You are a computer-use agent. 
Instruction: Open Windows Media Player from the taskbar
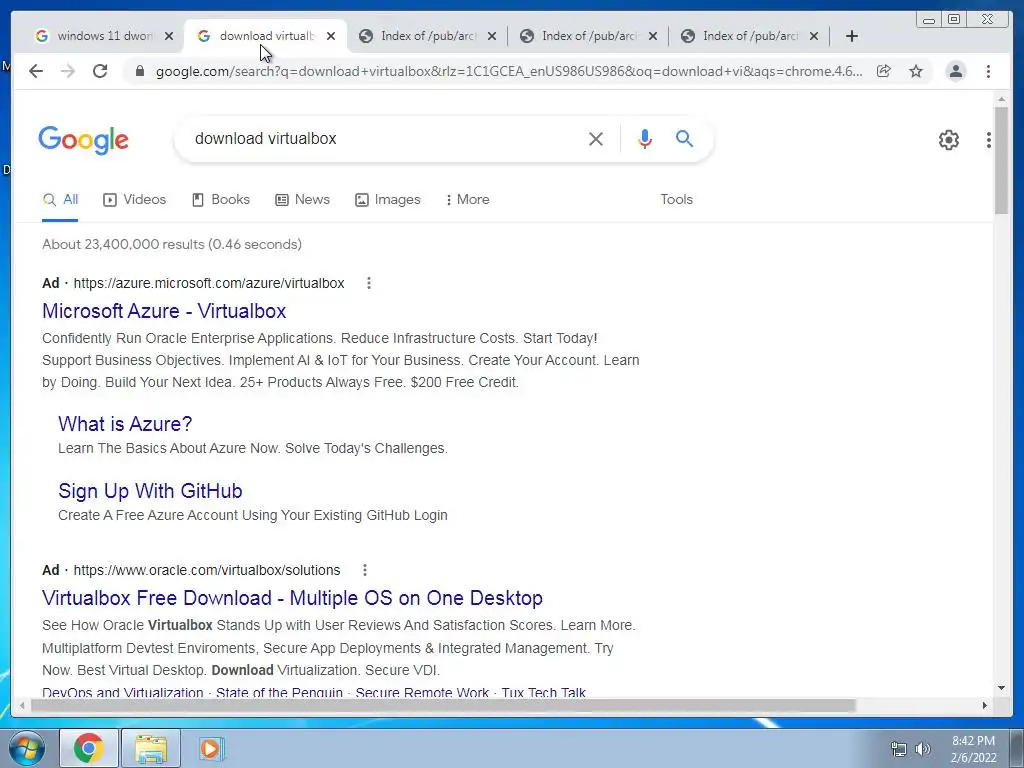(x=211, y=748)
